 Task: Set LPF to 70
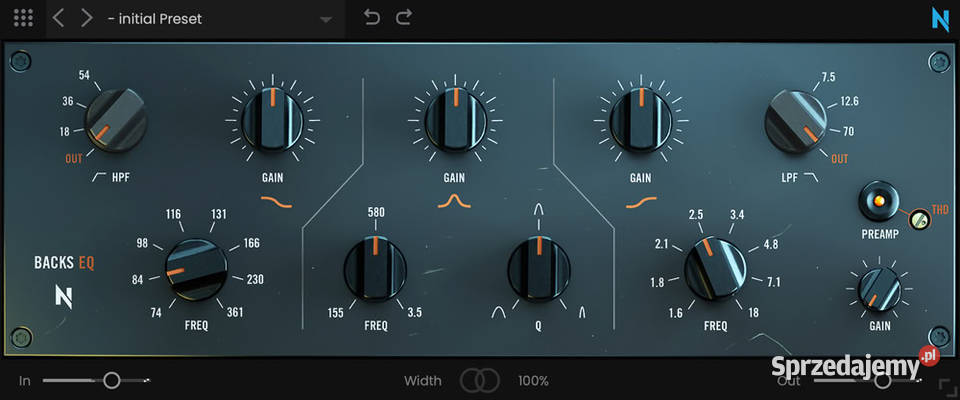pyautogui.click(x=848, y=131)
